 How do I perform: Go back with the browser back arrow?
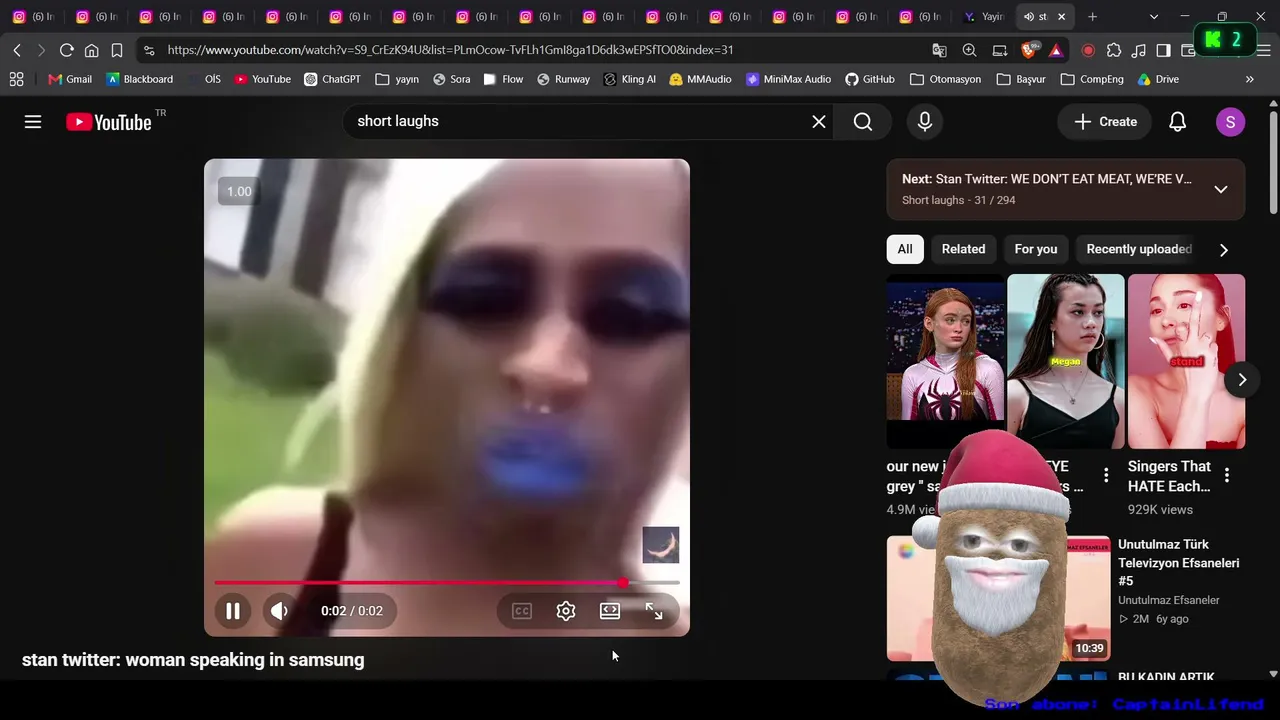click(x=17, y=50)
